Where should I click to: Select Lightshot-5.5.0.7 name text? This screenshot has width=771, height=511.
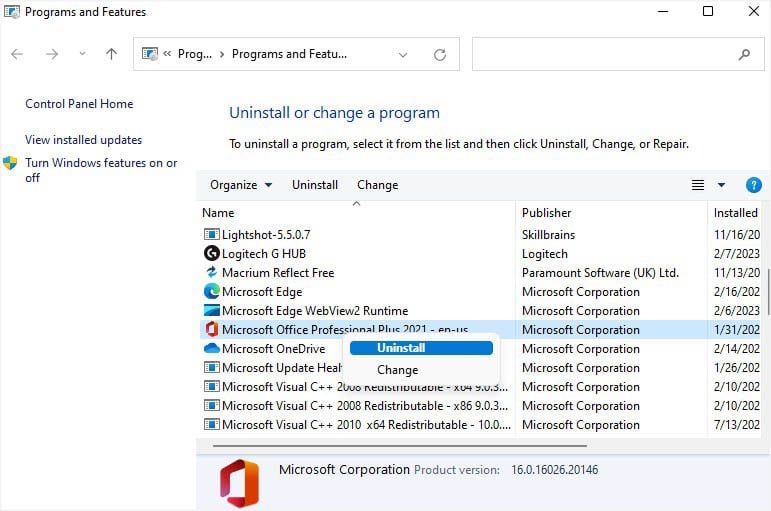(266, 235)
